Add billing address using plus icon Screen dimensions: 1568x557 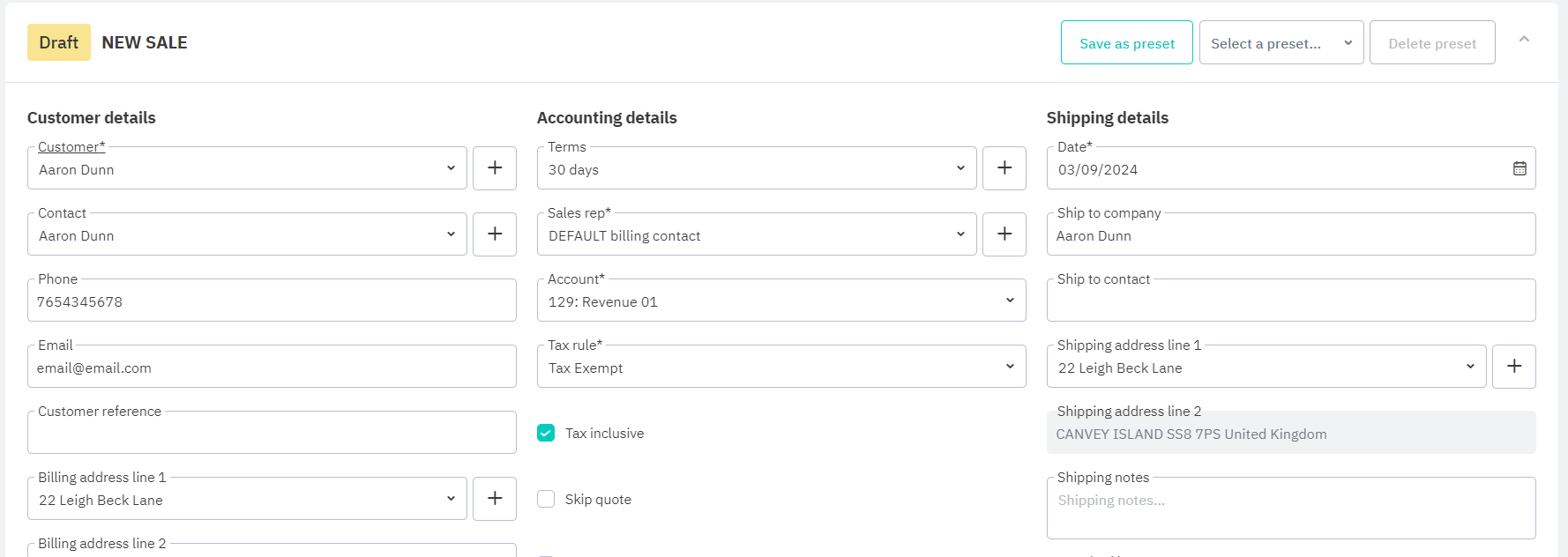[495, 499]
